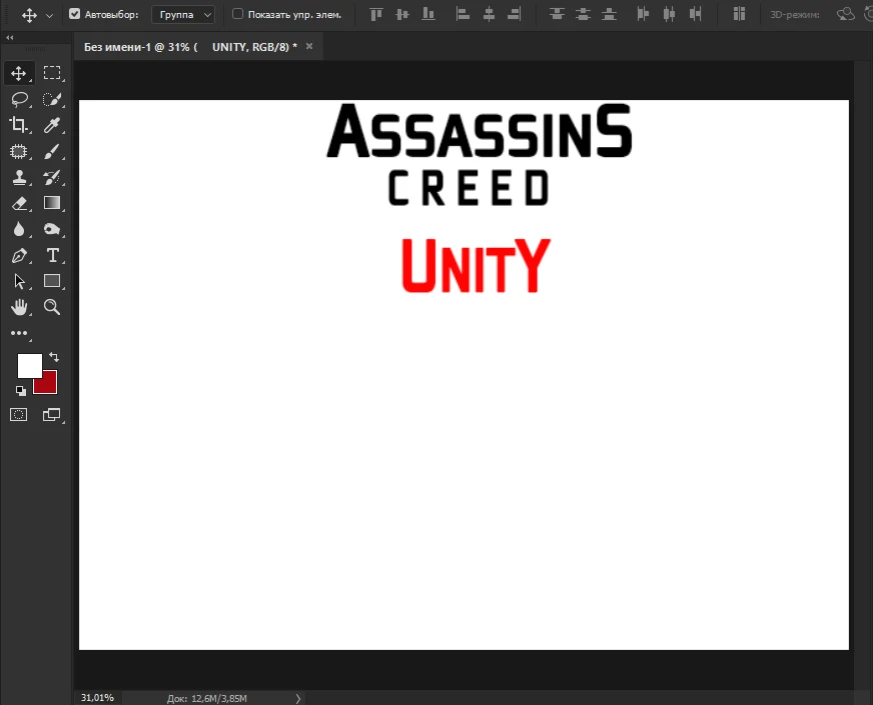The image size is (873, 705).
Task: Select the Pen tool
Action: (18, 255)
